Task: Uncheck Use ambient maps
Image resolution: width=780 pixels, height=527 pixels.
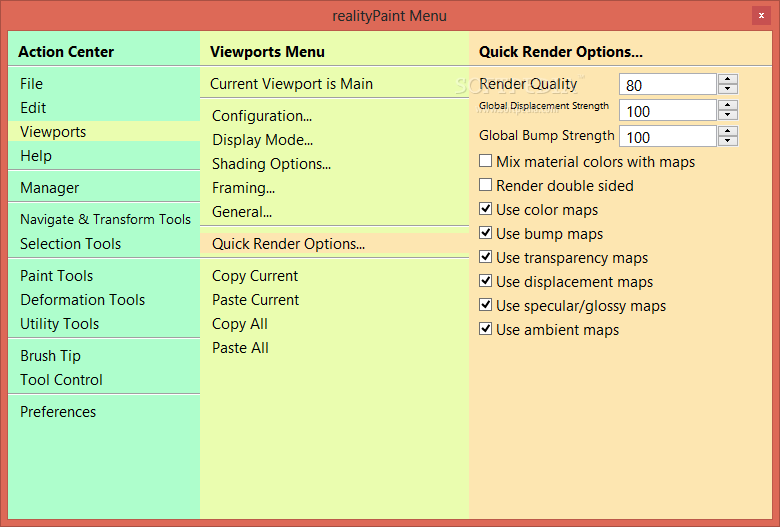Action: pyautogui.click(x=486, y=329)
